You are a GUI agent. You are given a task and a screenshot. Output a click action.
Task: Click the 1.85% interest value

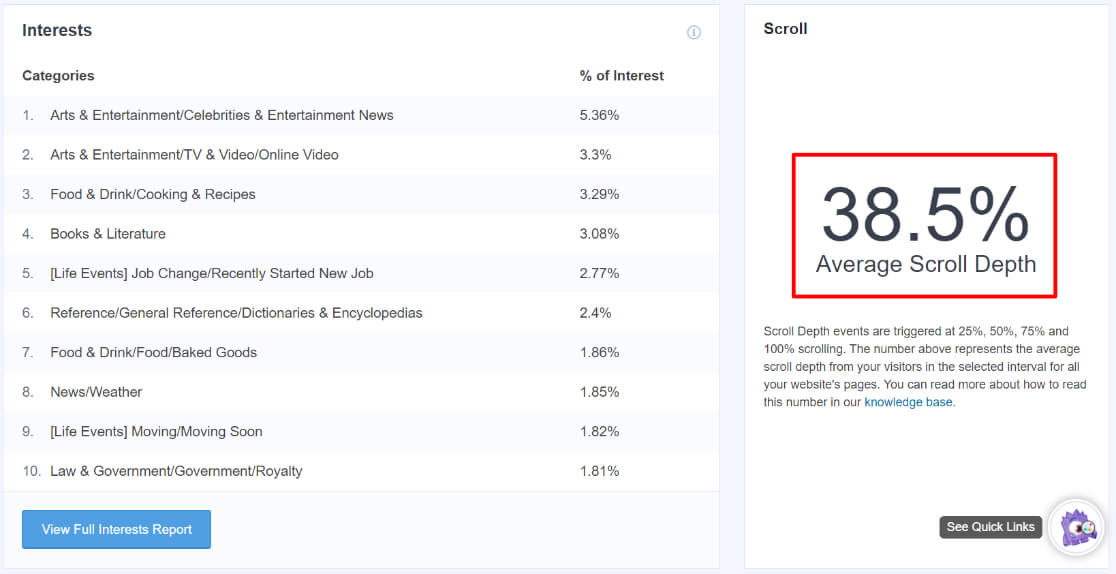tap(599, 392)
